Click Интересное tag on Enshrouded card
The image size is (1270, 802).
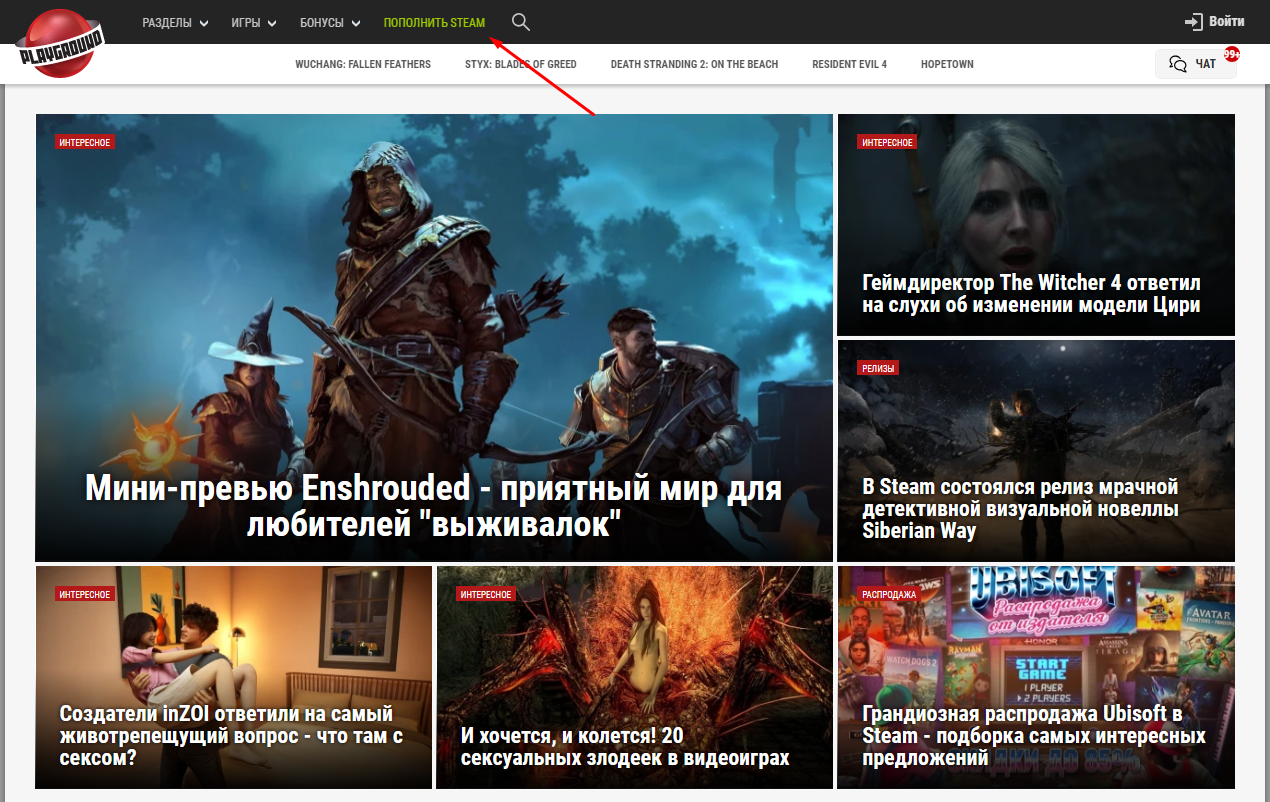click(85, 142)
